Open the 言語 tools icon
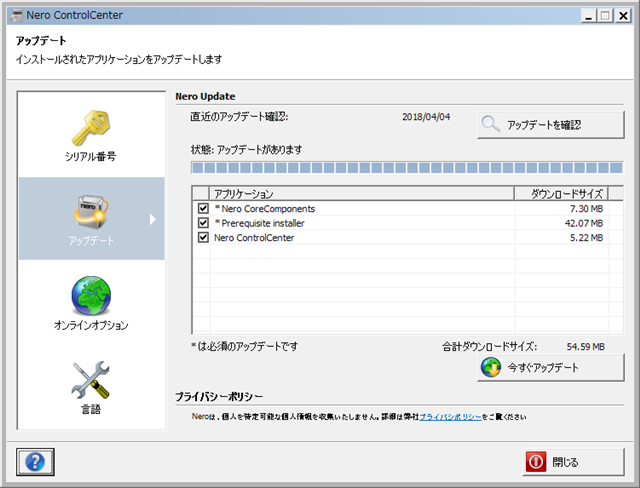 coord(91,380)
